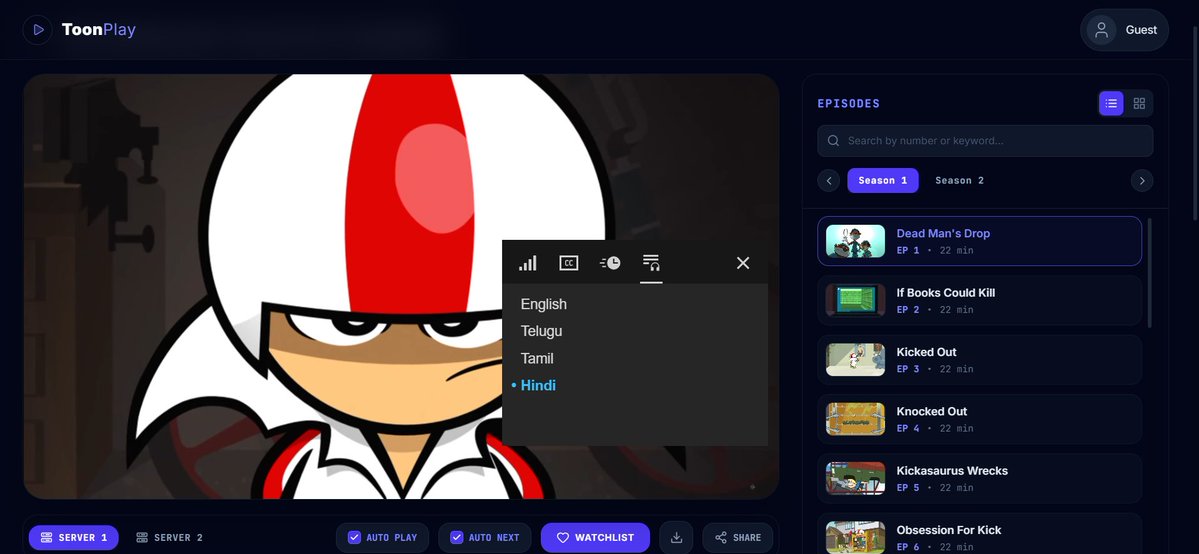Click the Dead Man's Drop thumbnail
1199x554 pixels.
[x=856, y=241]
